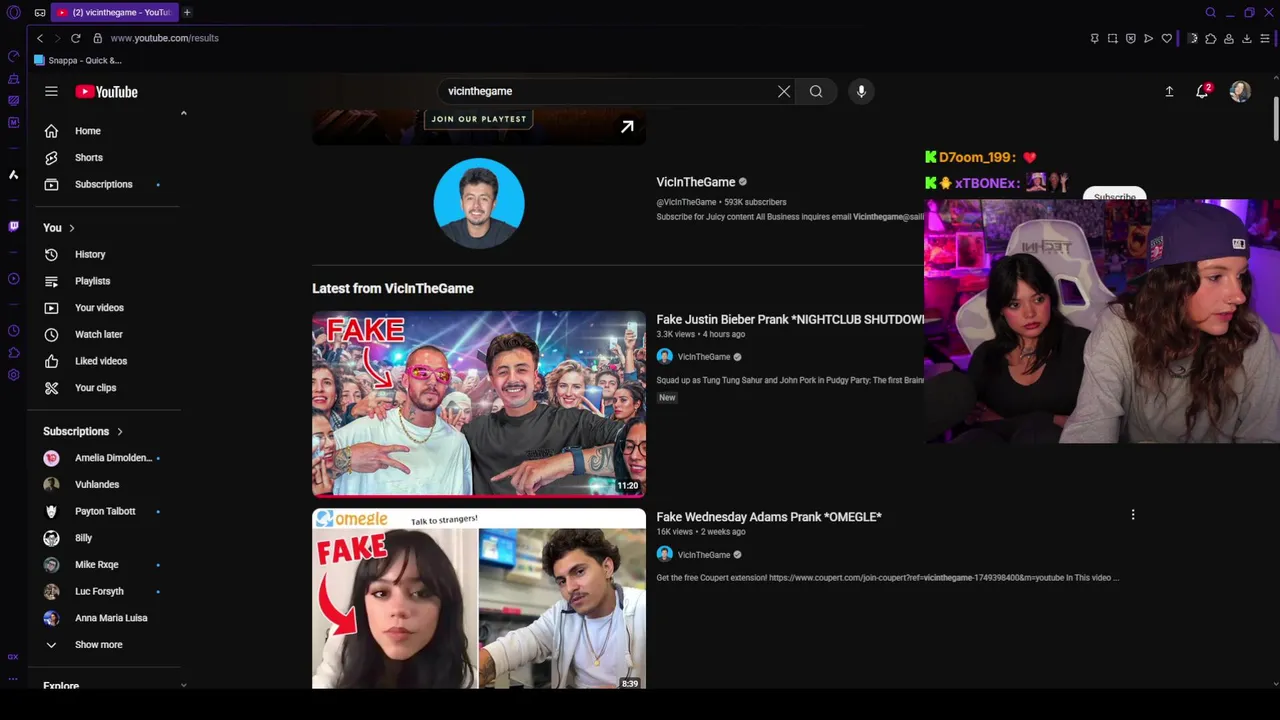Image resolution: width=1280 pixels, height=720 pixels.
Task: Open Fake Justin Bieber Prank video title
Action: [x=790, y=319]
